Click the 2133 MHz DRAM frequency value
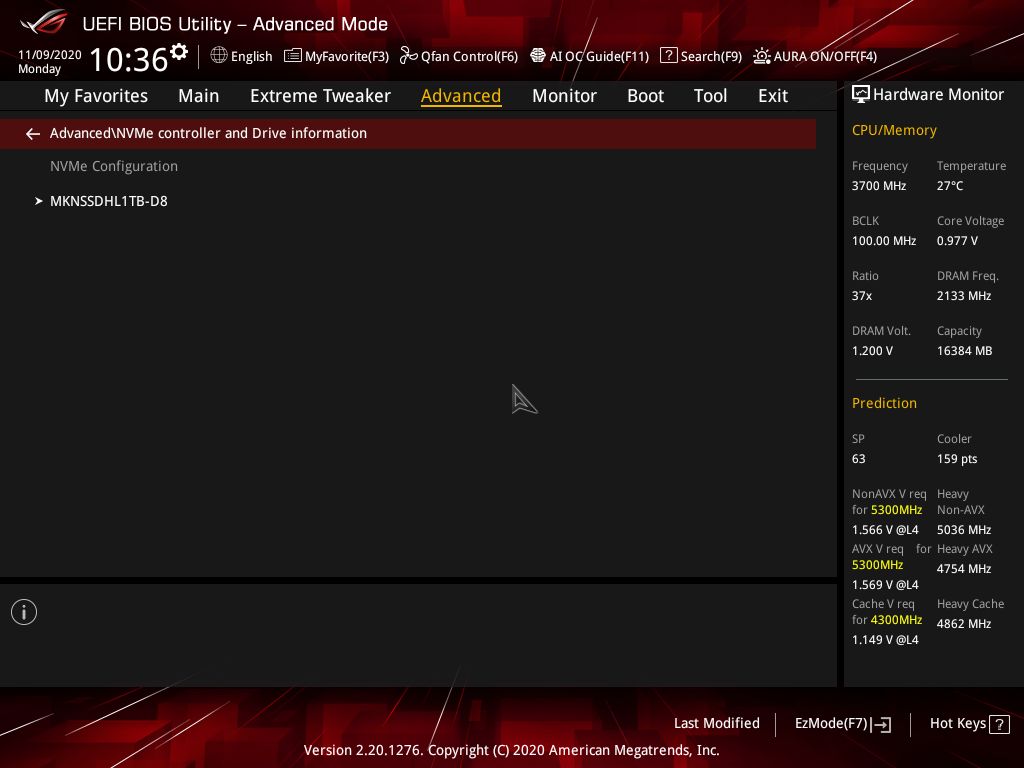 click(x=964, y=296)
